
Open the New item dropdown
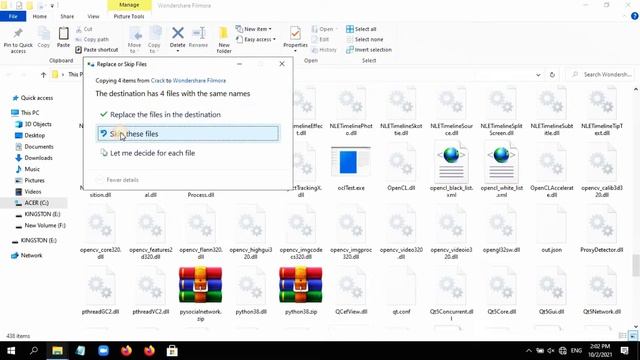click(253, 29)
